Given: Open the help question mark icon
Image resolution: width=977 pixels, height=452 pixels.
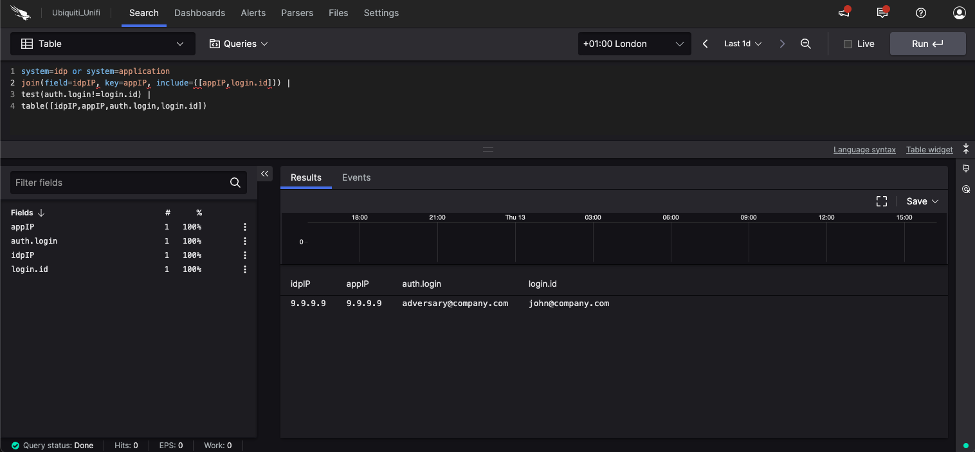Looking at the screenshot, I should click(x=921, y=13).
